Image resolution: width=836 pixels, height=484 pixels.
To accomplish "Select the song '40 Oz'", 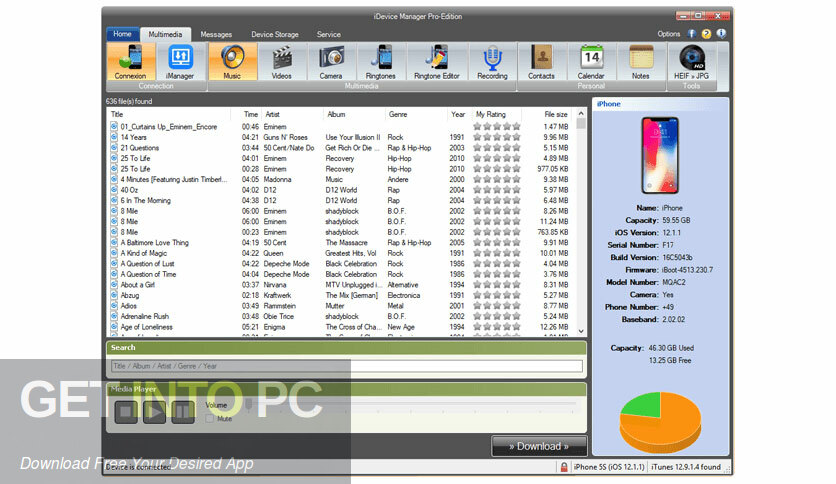I will (x=129, y=190).
